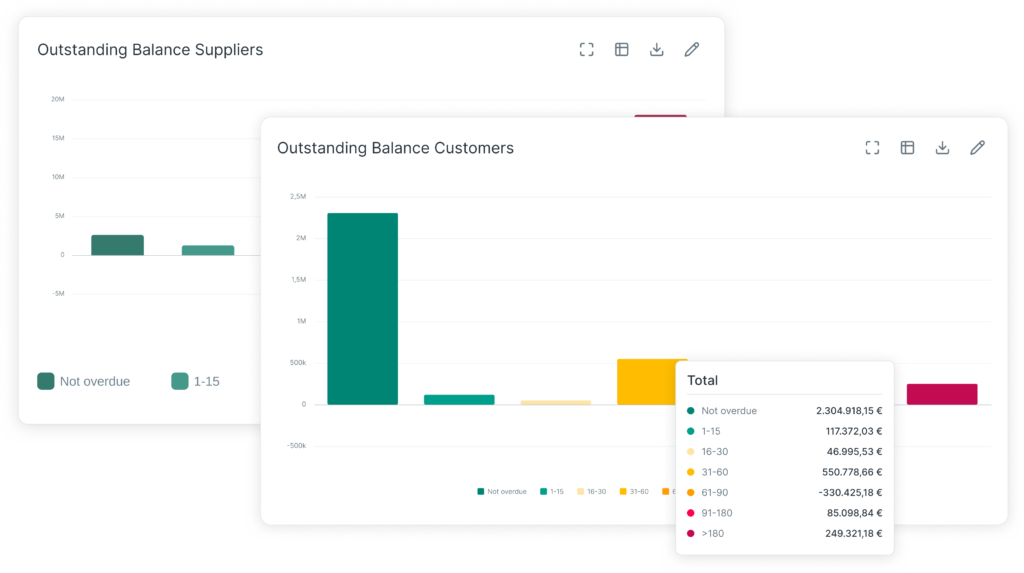This screenshot has height=573, width=1024.
Task: Click the tooltip value '85.098,84 €'
Action: pos(854,513)
